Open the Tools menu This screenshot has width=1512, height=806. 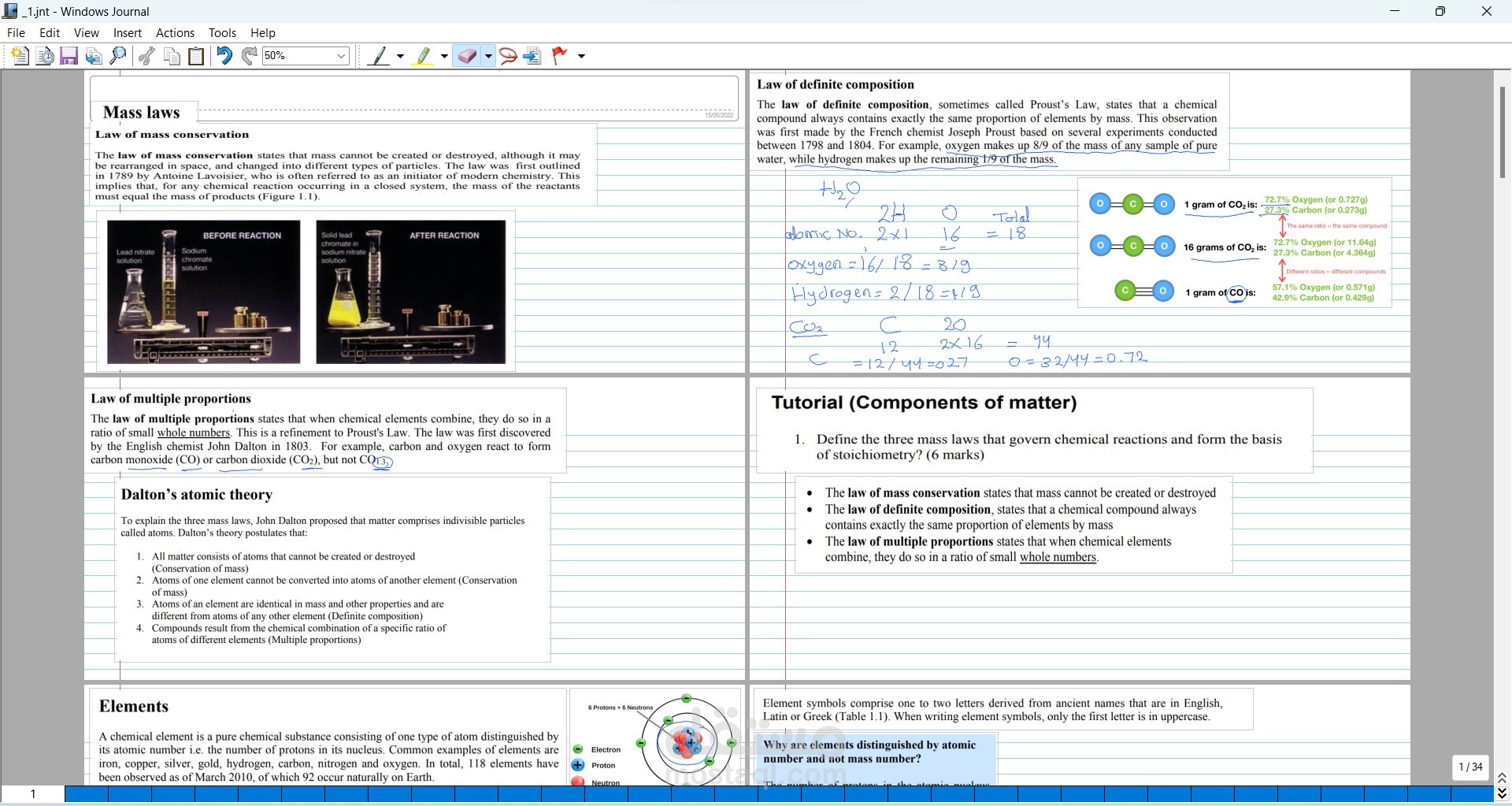223,33
